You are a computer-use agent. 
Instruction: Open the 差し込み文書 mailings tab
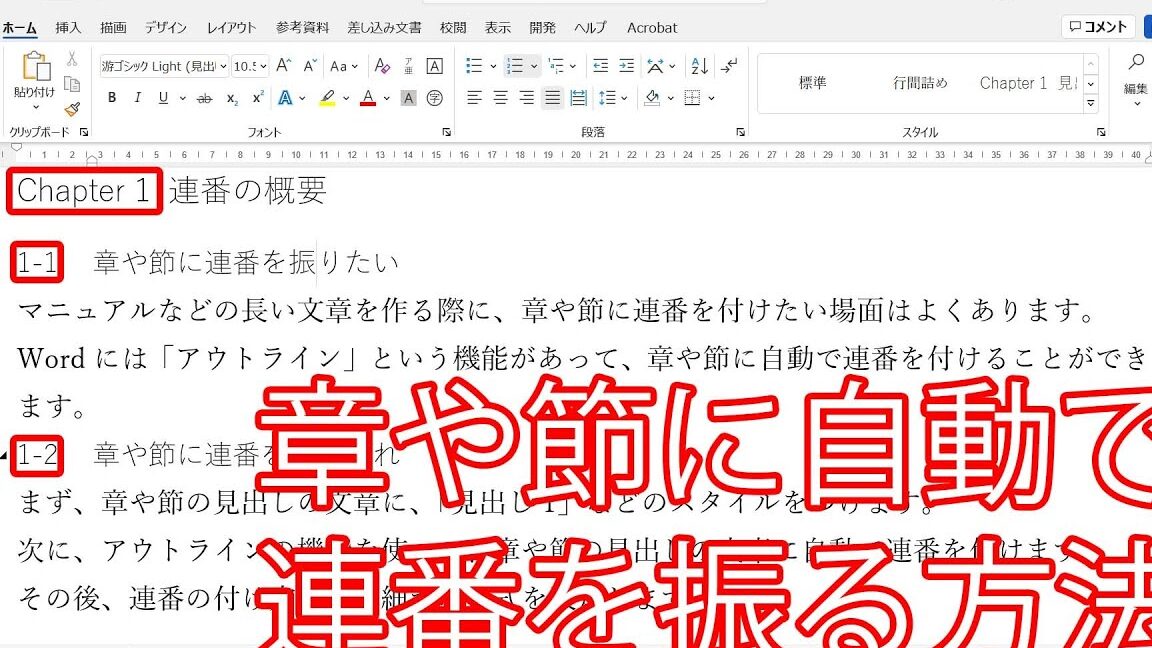click(384, 28)
